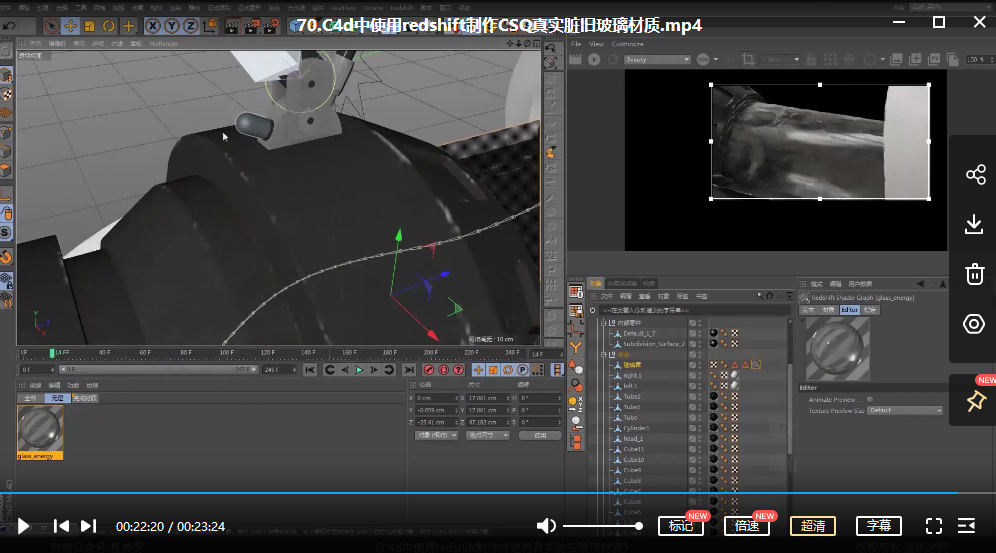The image size is (996, 553).
Task: Toggle the X axis lock in the toolbar
Action: pyautogui.click(x=154, y=26)
